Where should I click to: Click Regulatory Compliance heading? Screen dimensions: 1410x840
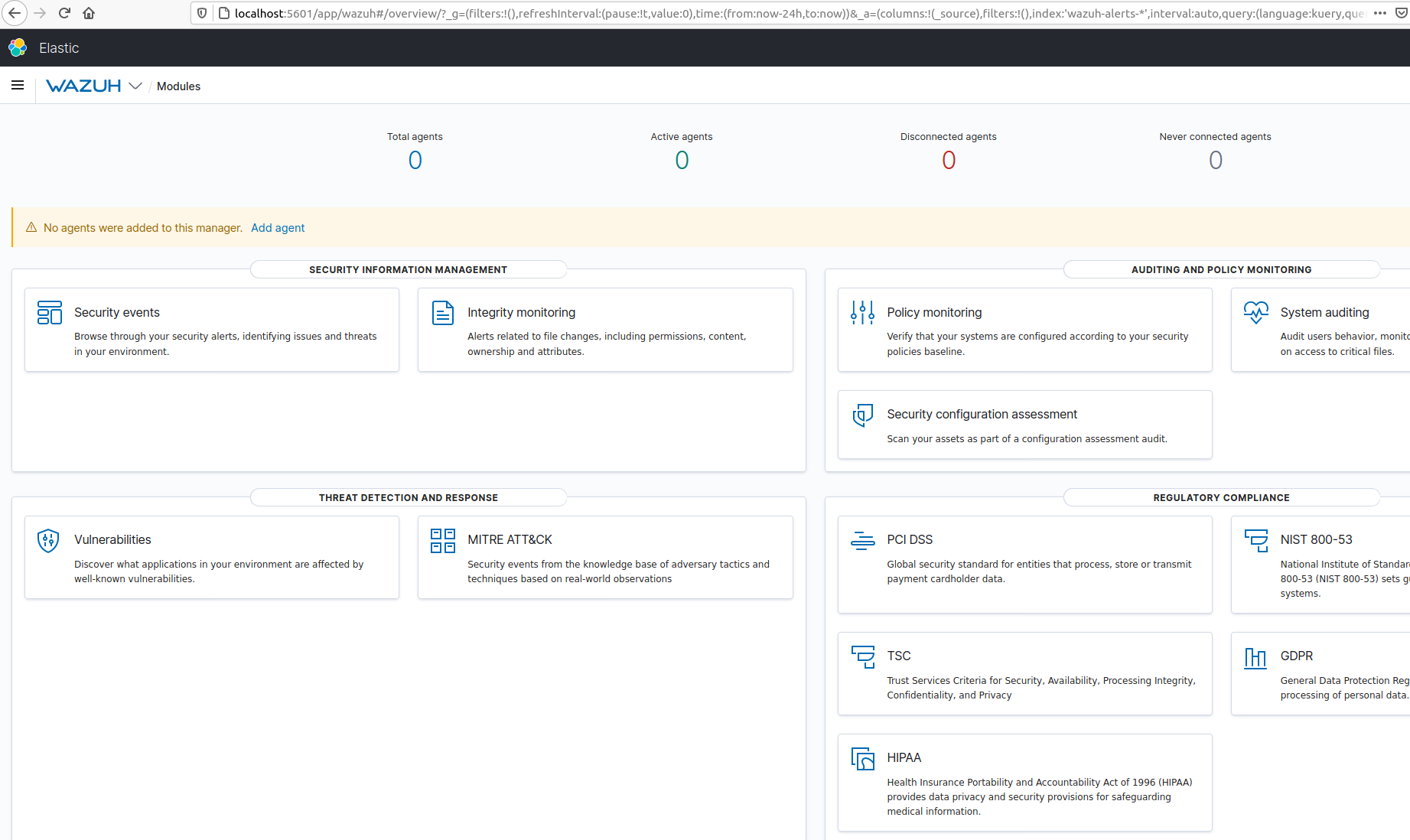point(1221,497)
